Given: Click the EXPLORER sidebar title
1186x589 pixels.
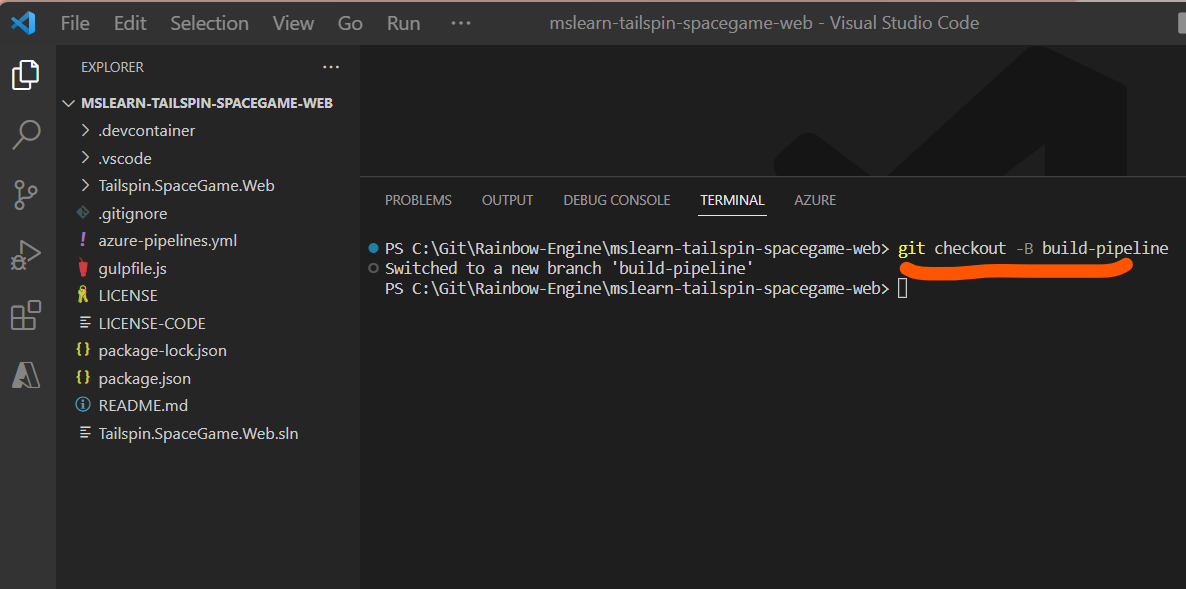Looking at the screenshot, I should pyautogui.click(x=112, y=67).
